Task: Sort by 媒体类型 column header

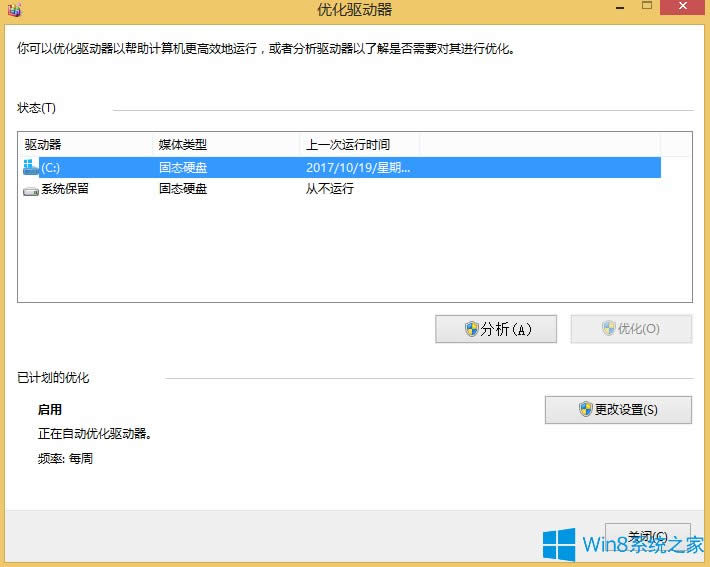Action: pyautogui.click(x=226, y=144)
